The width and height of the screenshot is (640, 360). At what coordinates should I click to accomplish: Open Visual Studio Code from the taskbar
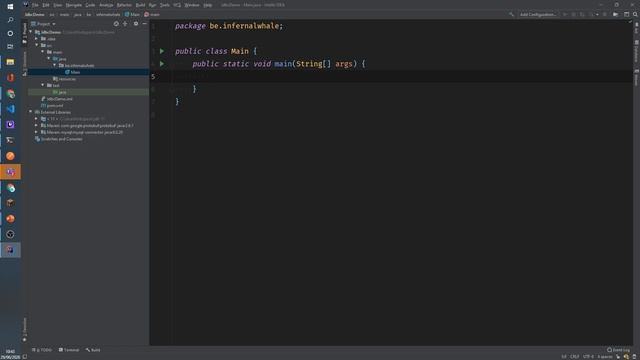coord(10,109)
